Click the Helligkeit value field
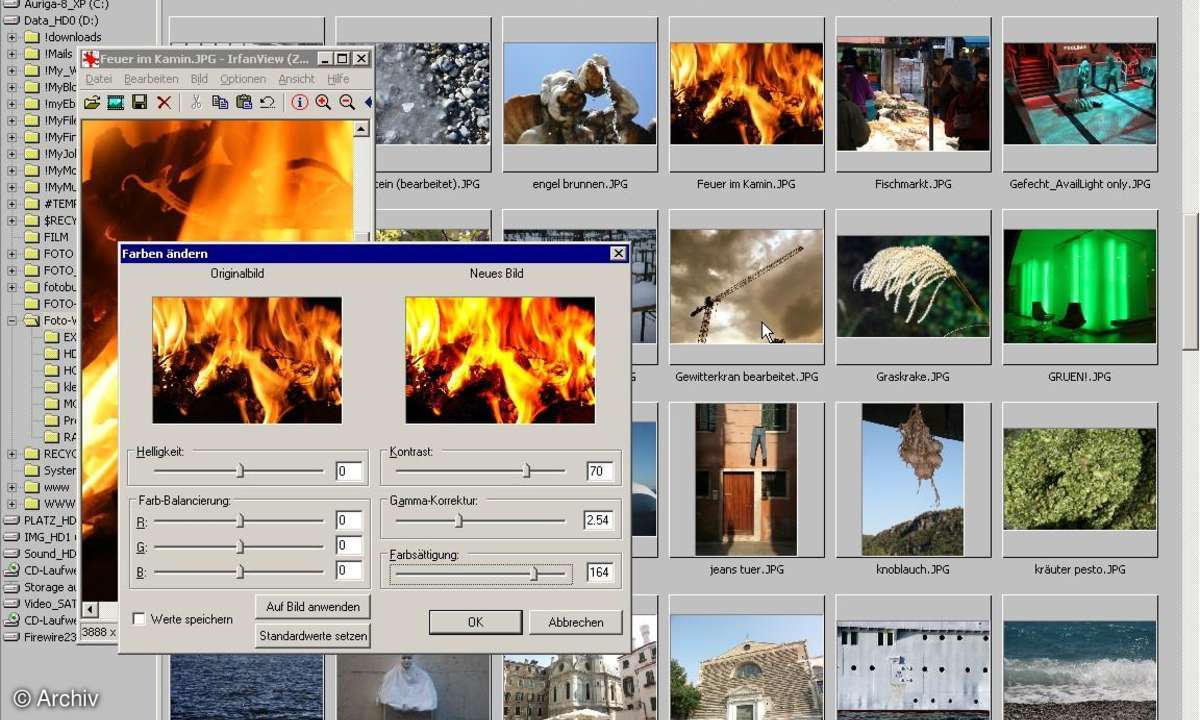 point(349,471)
